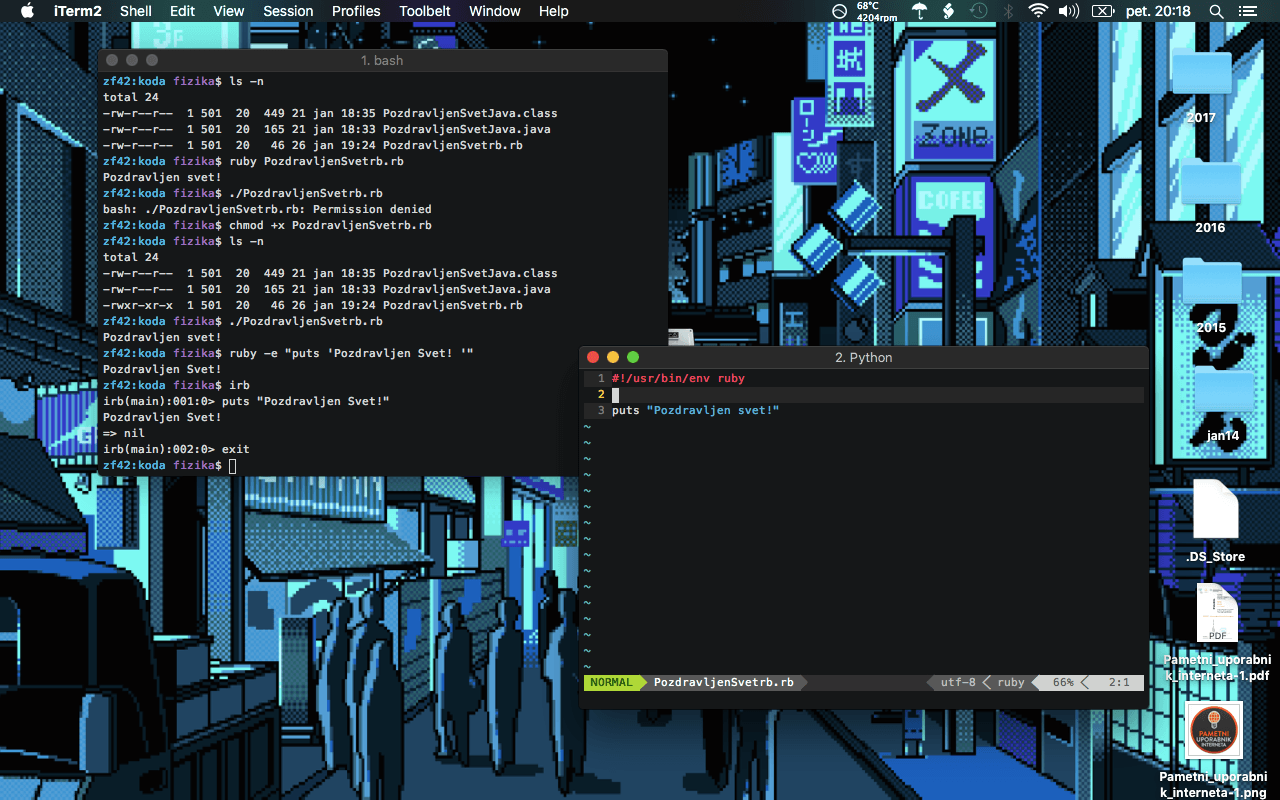Screen dimensions: 1280x800
Task: Open Notification Center list icon
Action: click(1247, 11)
